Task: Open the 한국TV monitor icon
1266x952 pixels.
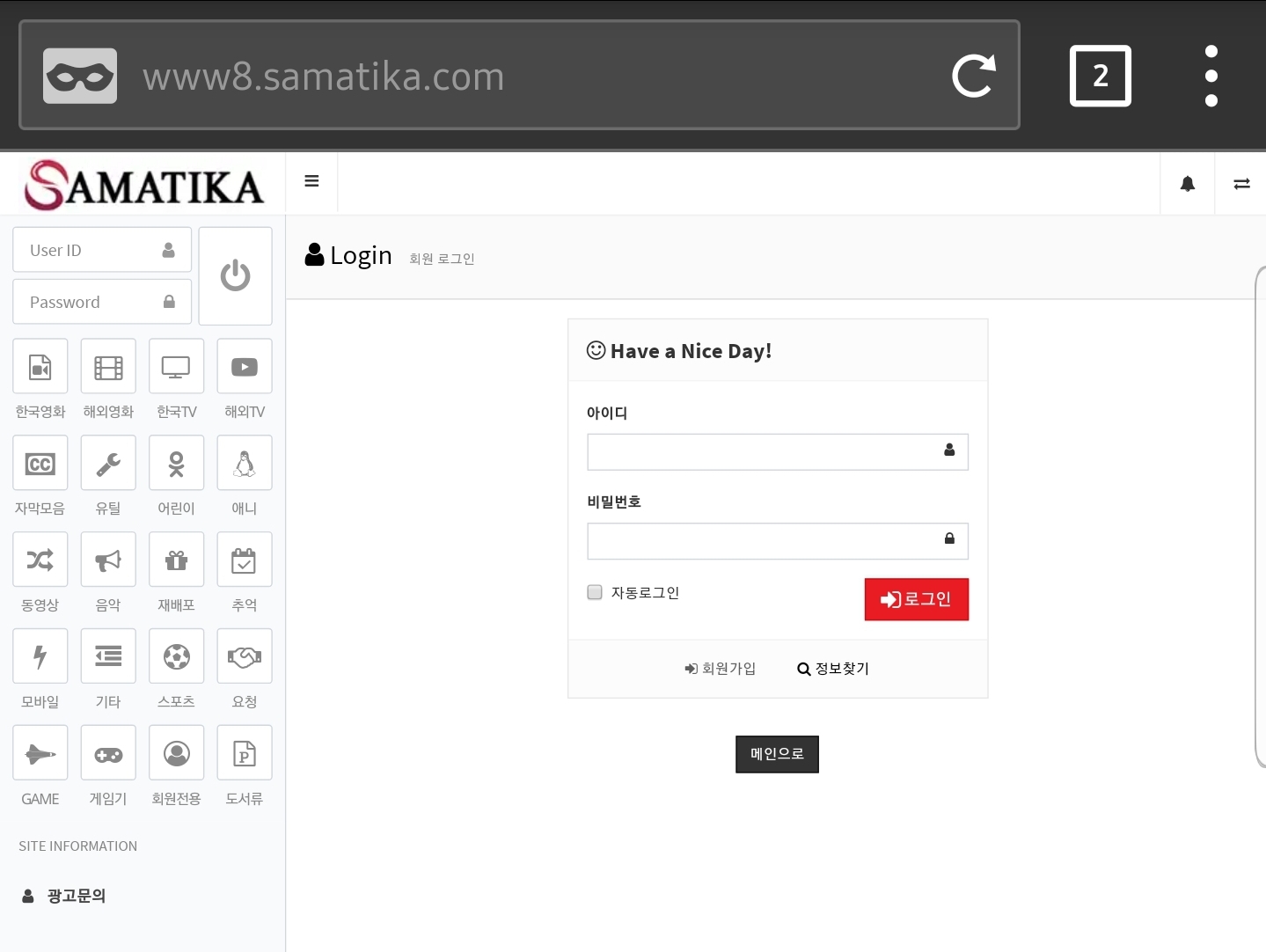Action: [176, 366]
